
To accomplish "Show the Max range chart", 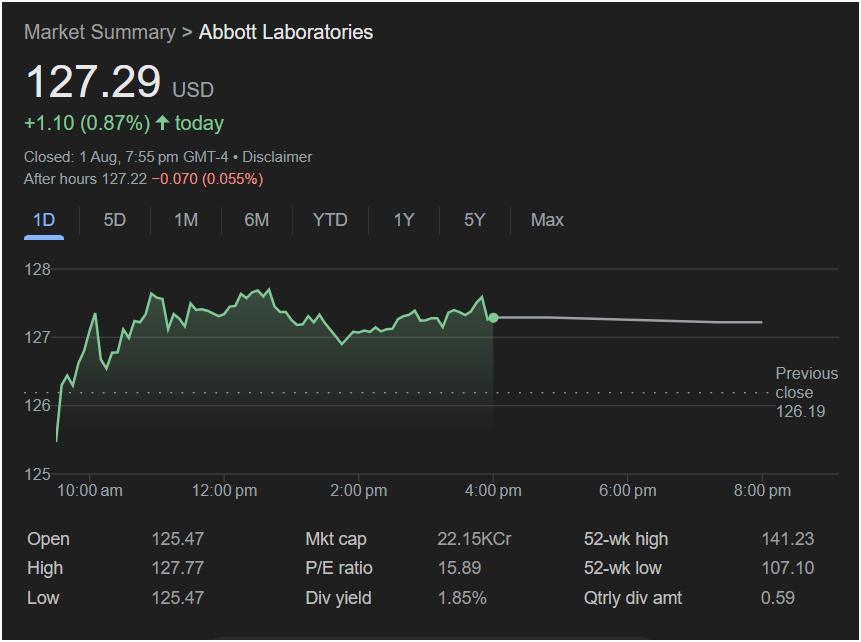I will coord(547,220).
